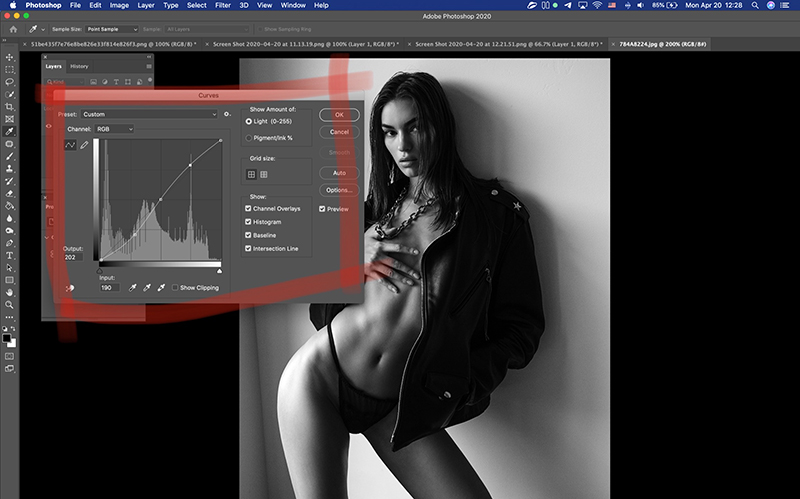Viewport: 800px width, 499px height.
Task: Open Layers panel options menu
Action: (x=149, y=66)
